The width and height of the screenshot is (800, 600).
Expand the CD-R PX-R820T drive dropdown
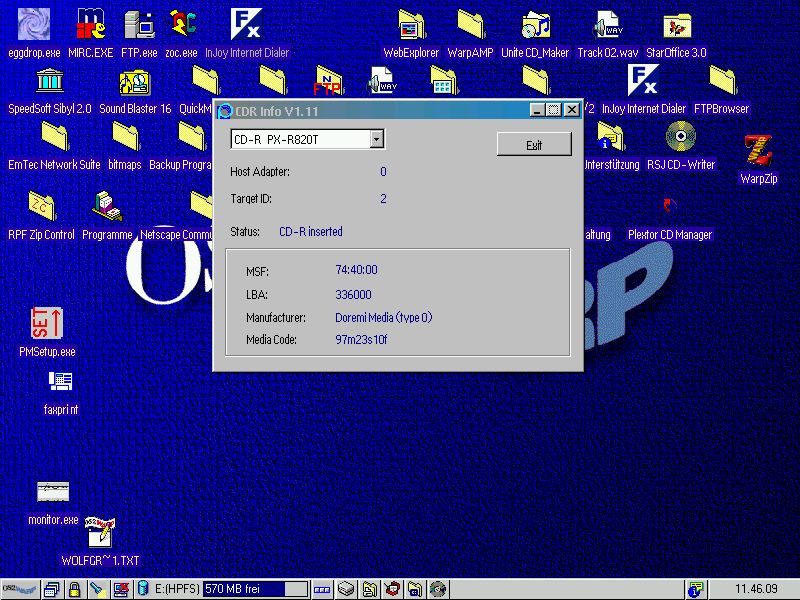pos(377,139)
